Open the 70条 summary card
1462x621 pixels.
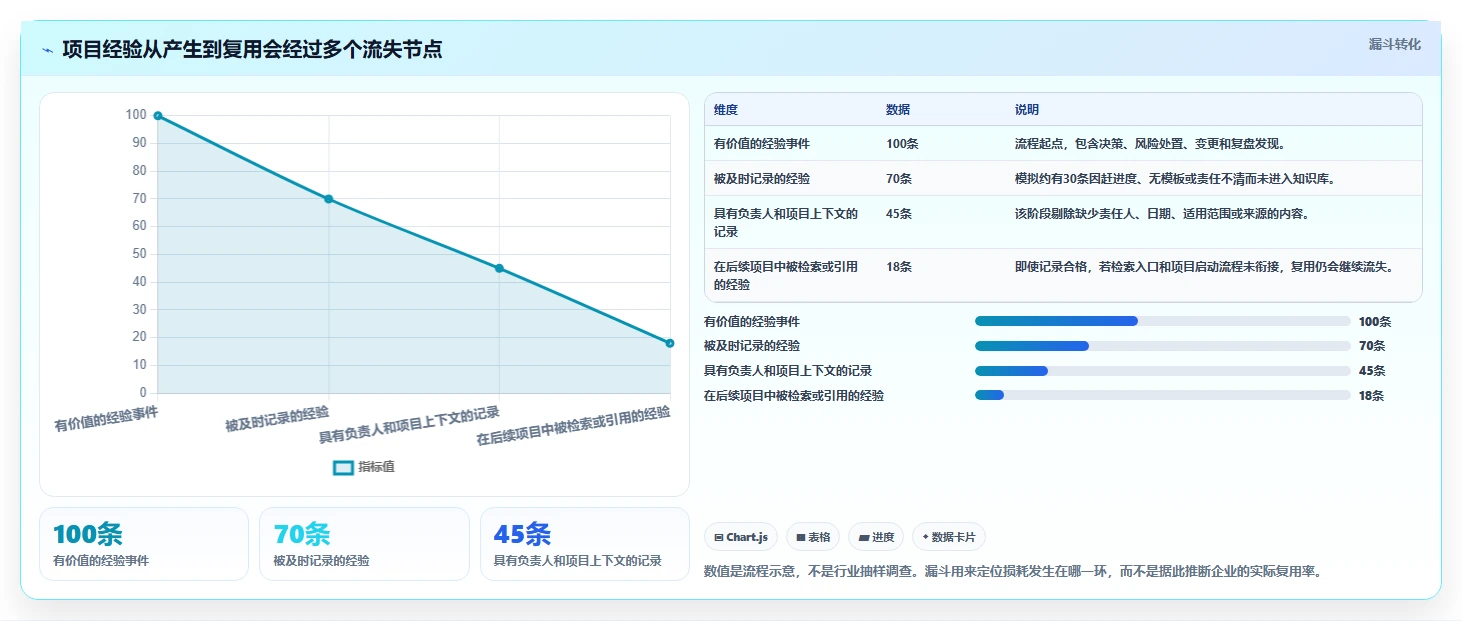[x=364, y=544]
